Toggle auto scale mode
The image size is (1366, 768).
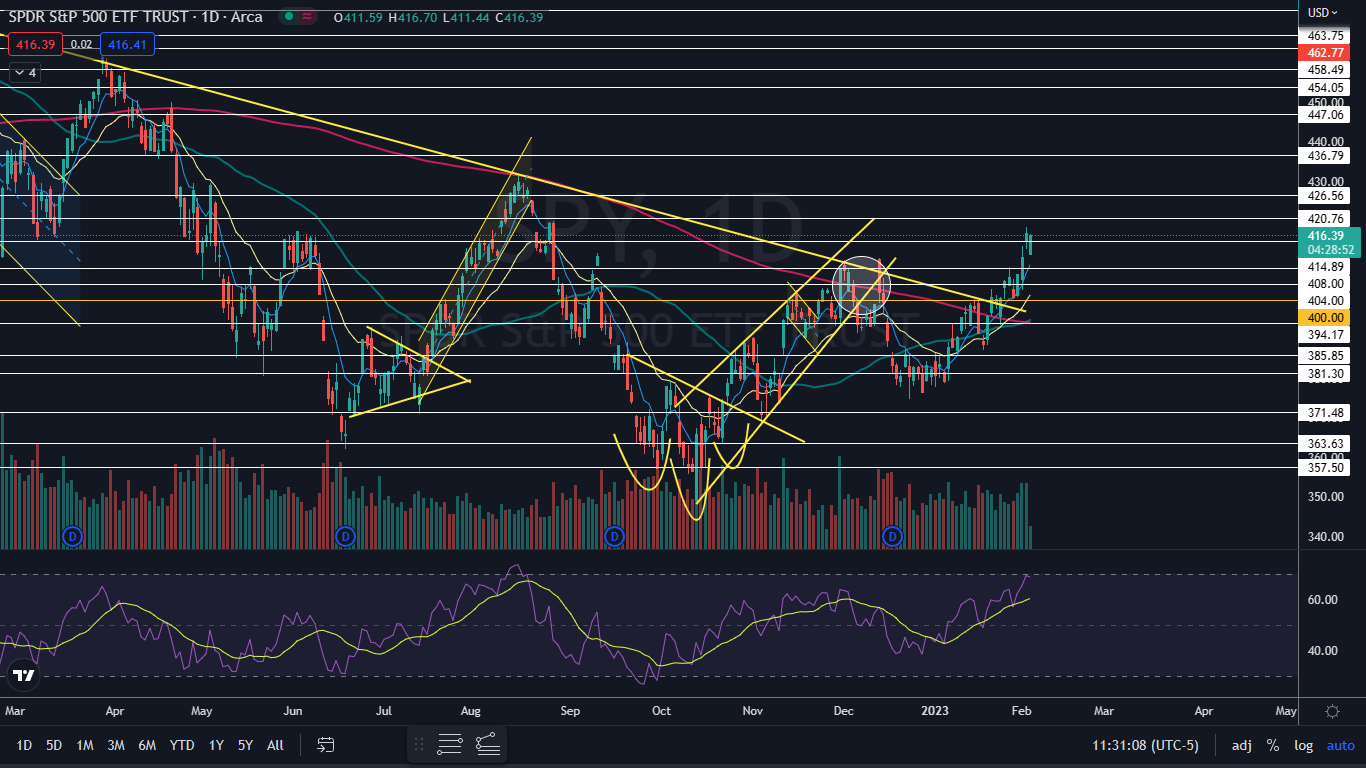[x=1340, y=745]
